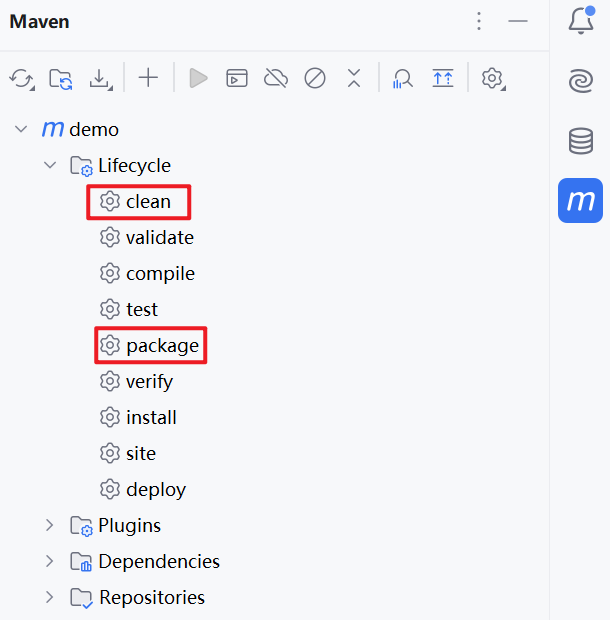Collapse all tree nodes icon
Screen dimensions: 610x620
coord(354,78)
